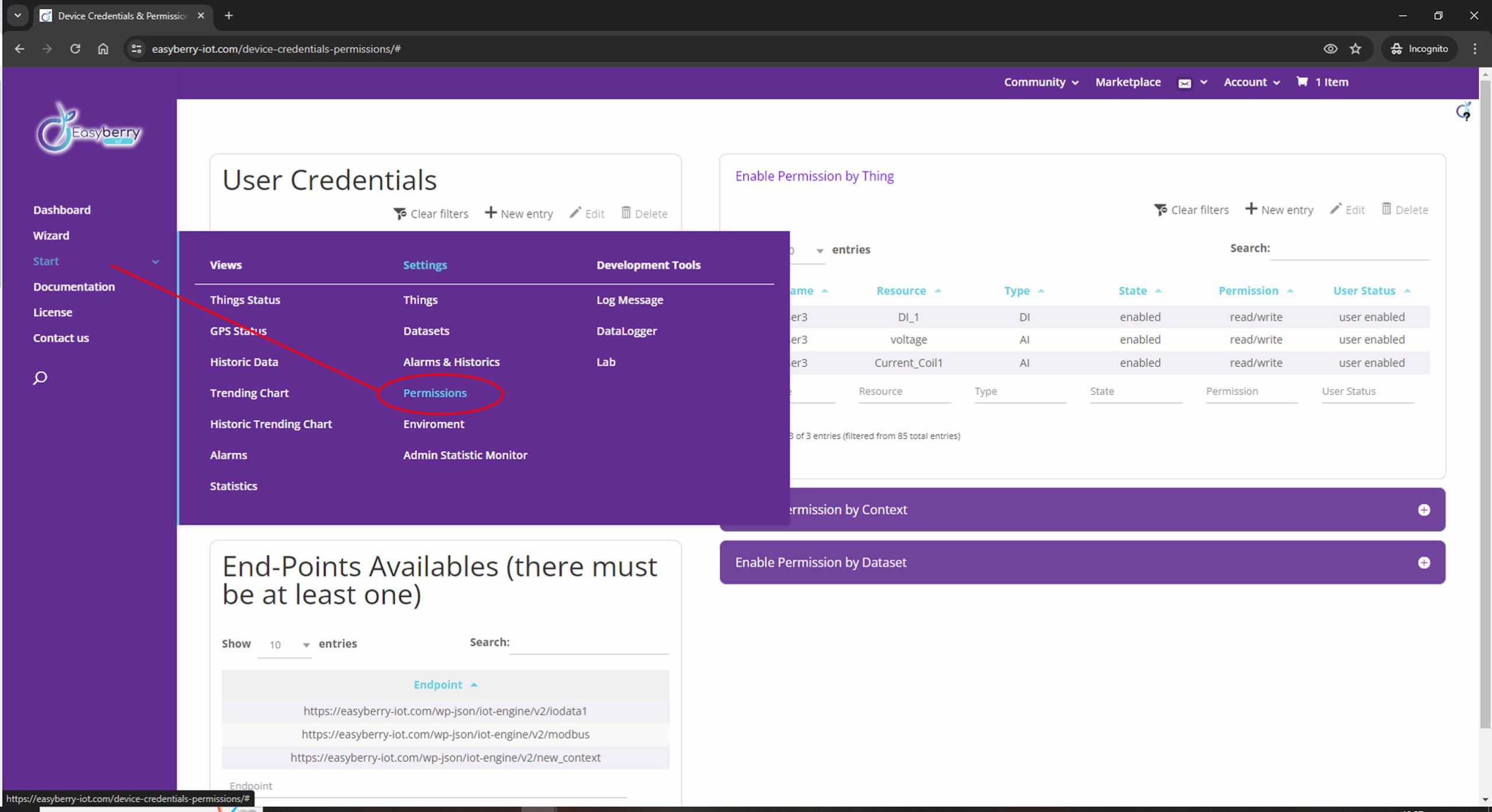Sort by the Permission column header
The width and height of the screenshot is (1492, 812).
pyautogui.click(x=1255, y=291)
